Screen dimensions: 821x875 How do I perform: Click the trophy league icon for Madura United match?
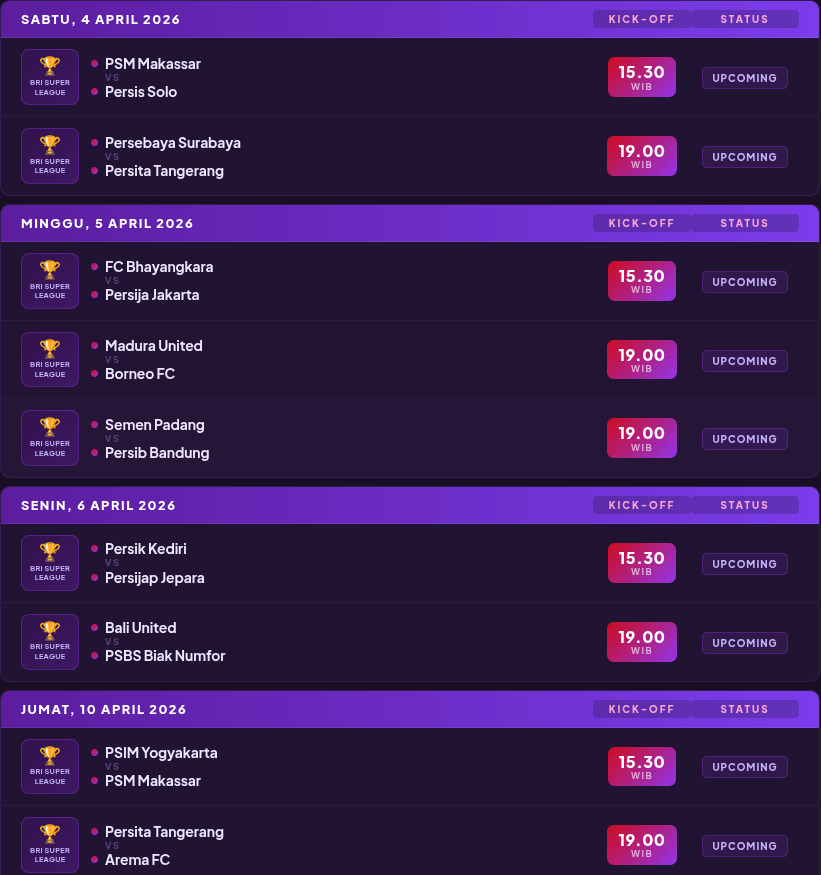tap(49, 359)
